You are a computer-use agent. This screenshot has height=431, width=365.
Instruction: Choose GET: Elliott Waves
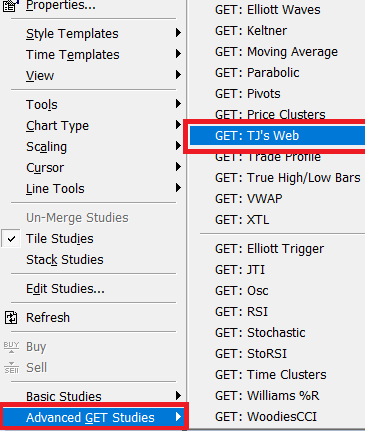[x=268, y=10]
